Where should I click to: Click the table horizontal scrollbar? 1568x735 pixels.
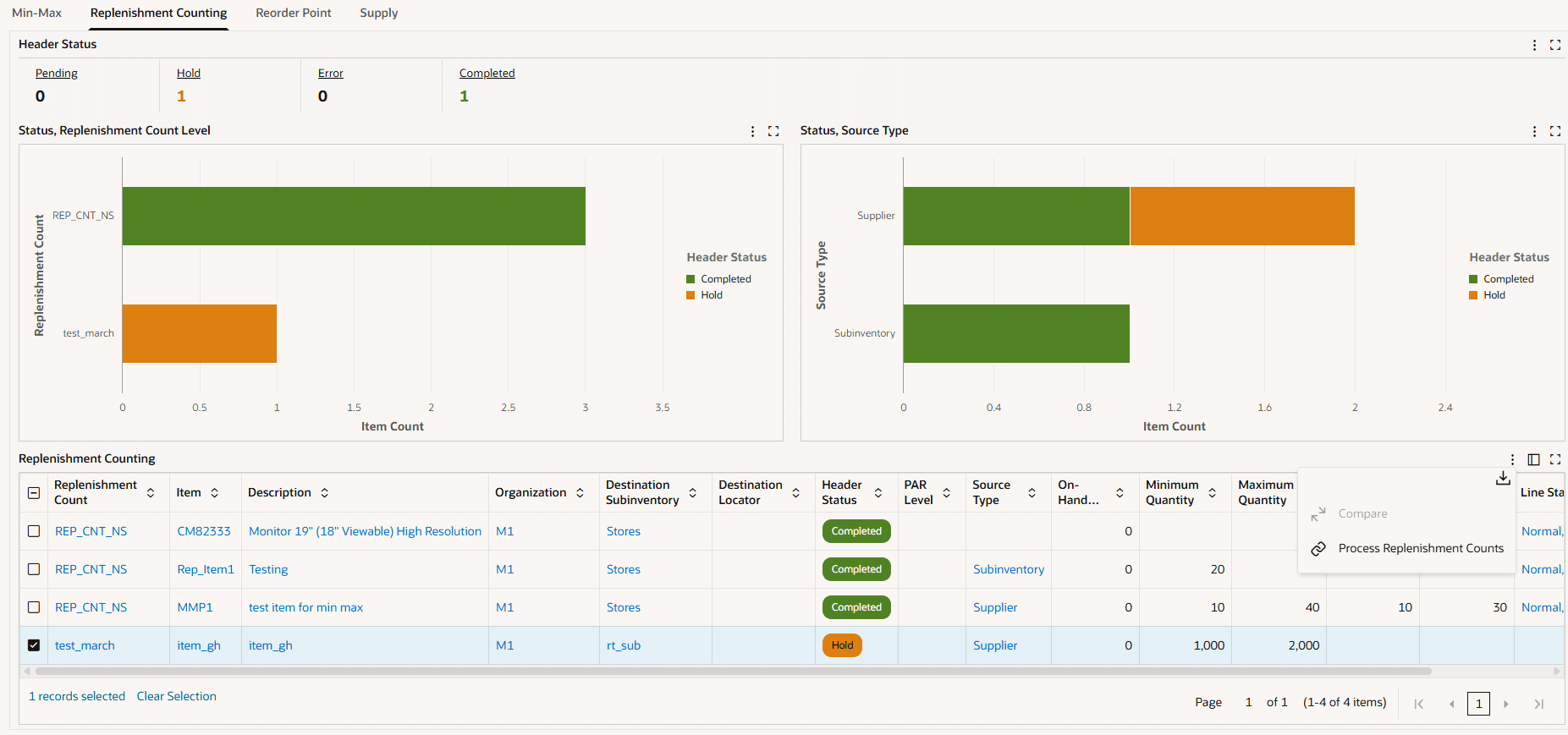[x=733, y=671]
